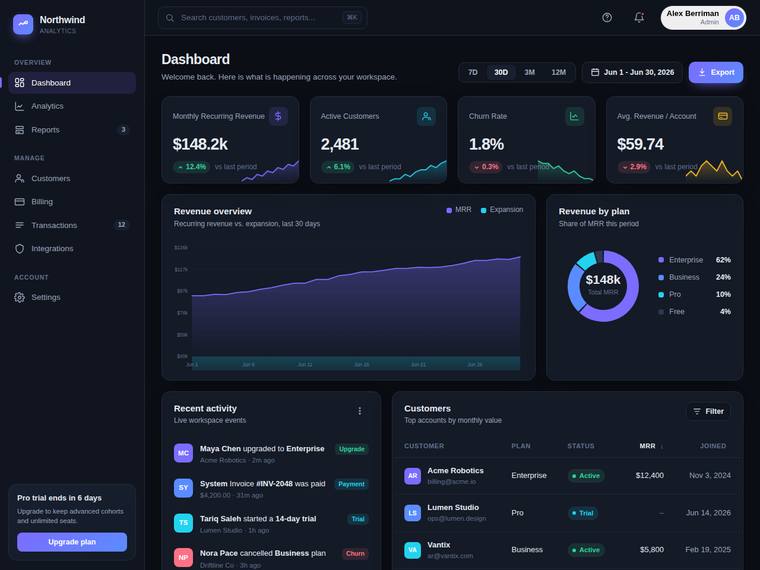Select the 3M time range

click(529, 72)
